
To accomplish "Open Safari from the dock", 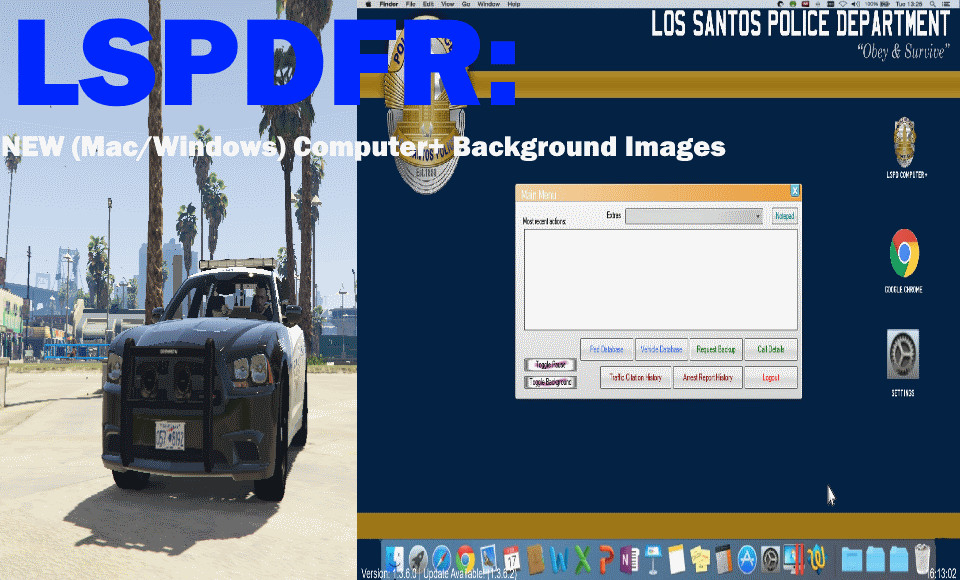I will (x=442, y=558).
